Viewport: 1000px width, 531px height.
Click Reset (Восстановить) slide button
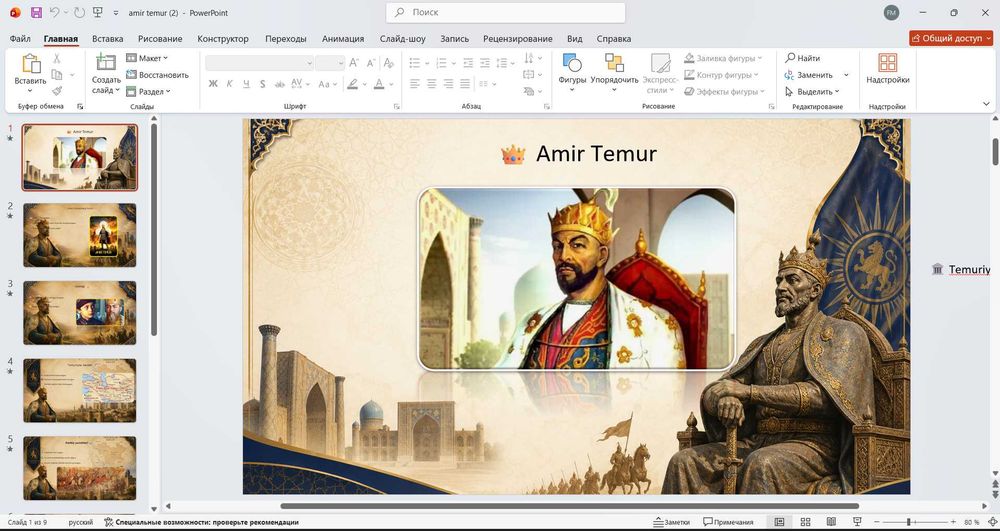(x=158, y=75)
